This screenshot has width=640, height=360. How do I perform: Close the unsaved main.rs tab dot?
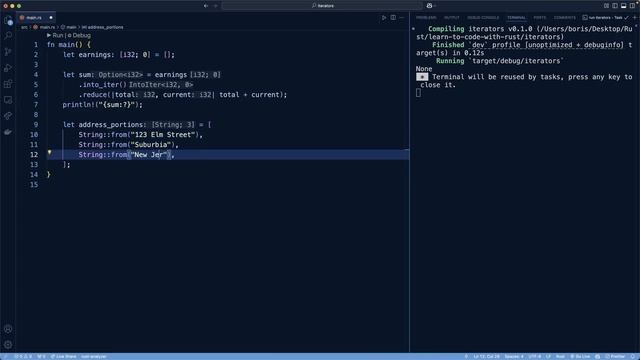coord(51,18)
